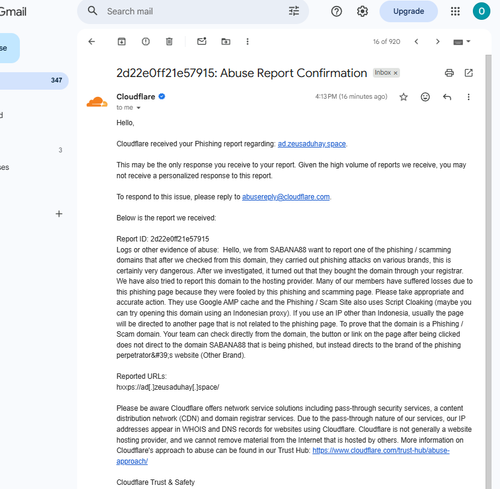This screenshot has height=489, width=500.
Task: Click the Gmail logo
Action: 13,12
